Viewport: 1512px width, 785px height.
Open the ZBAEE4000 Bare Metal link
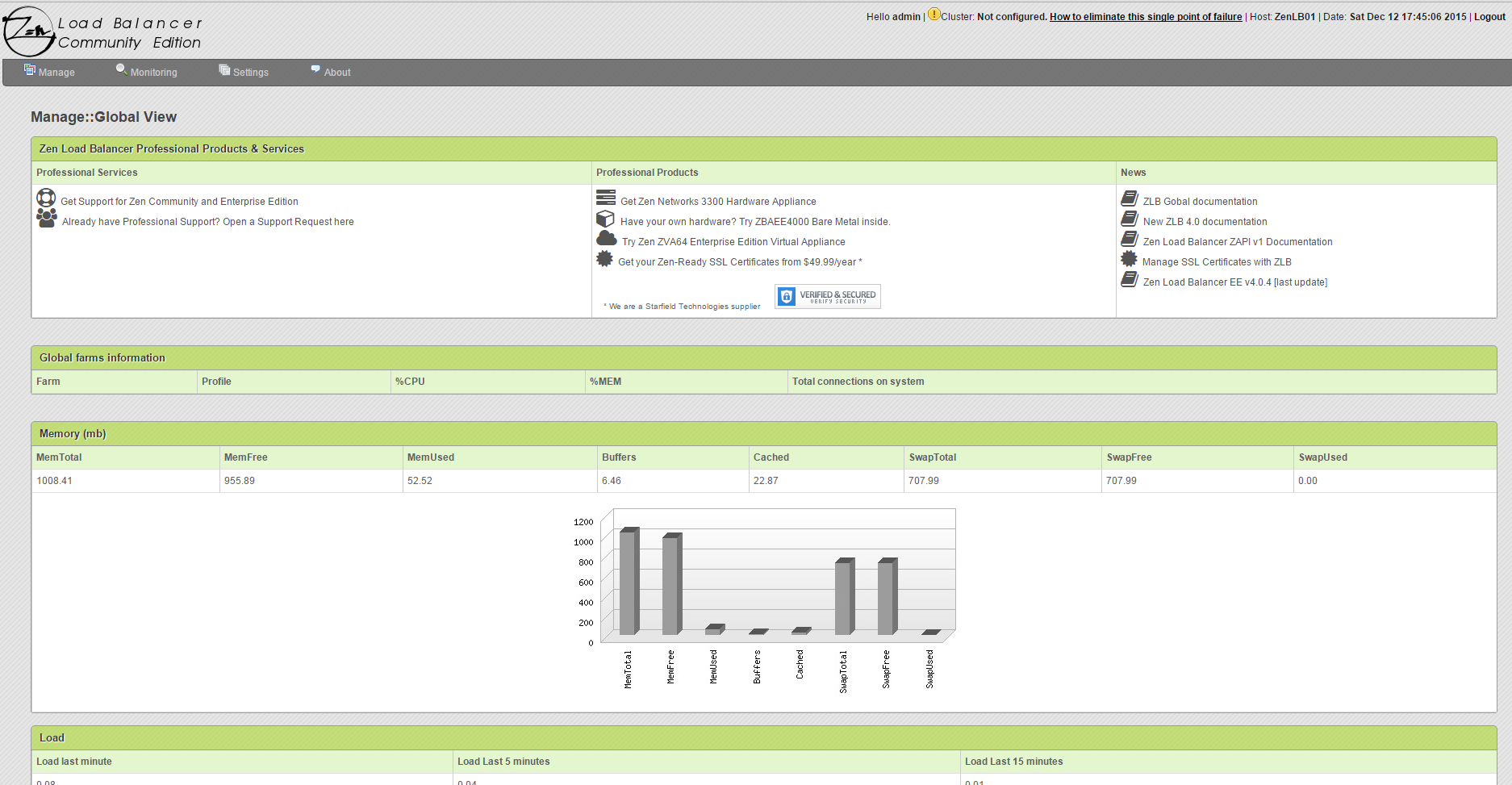click(755, 222)
